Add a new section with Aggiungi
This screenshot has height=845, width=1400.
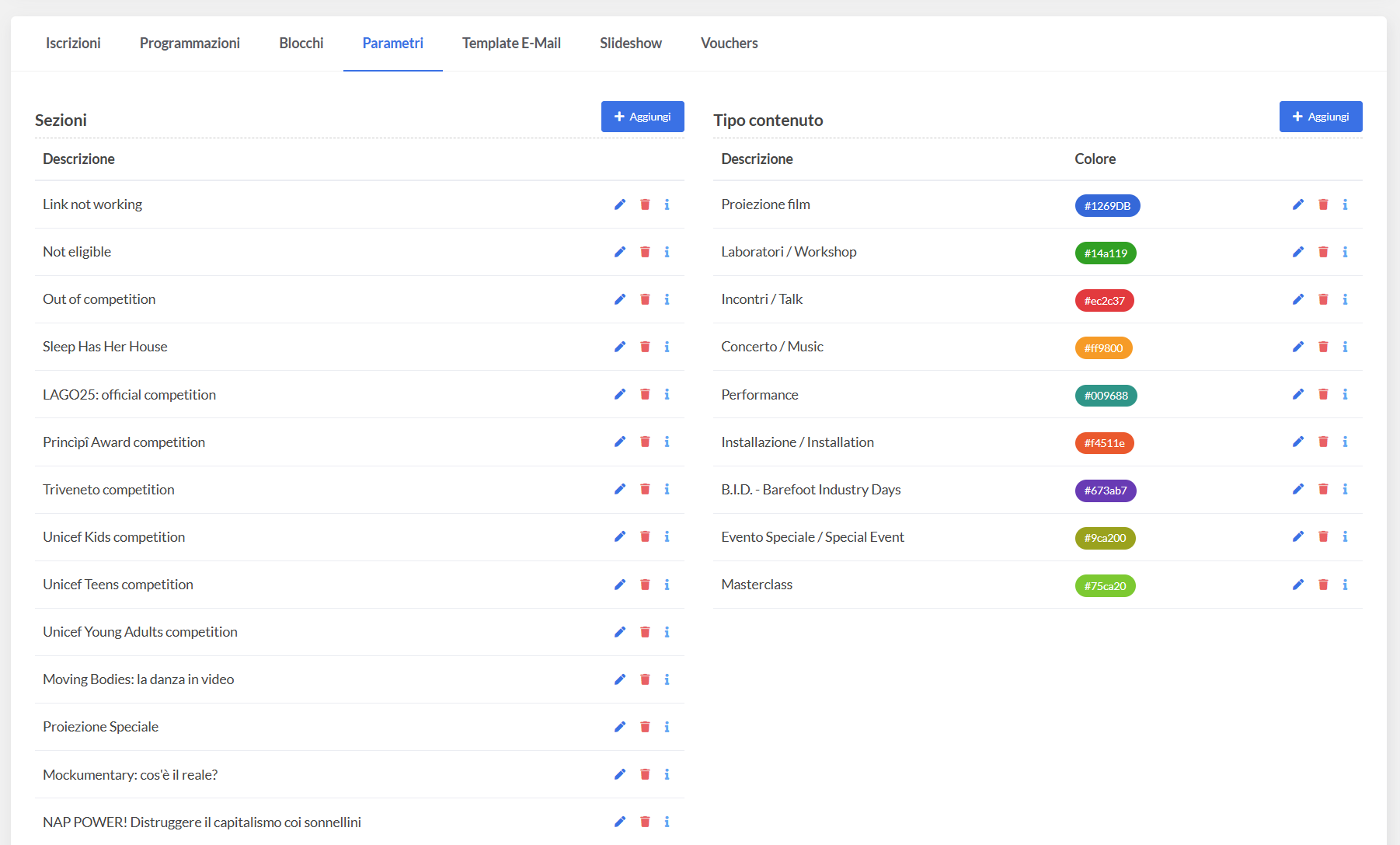[x=642, y=117]
